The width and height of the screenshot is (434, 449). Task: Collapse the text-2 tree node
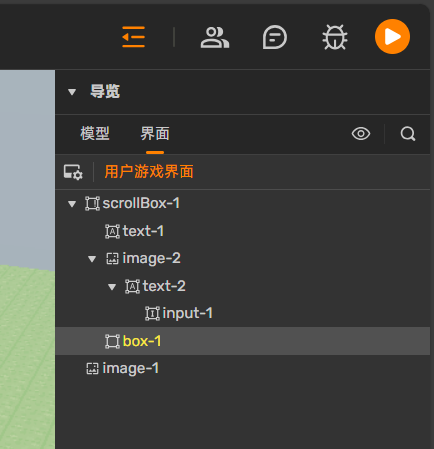point(112,287)
